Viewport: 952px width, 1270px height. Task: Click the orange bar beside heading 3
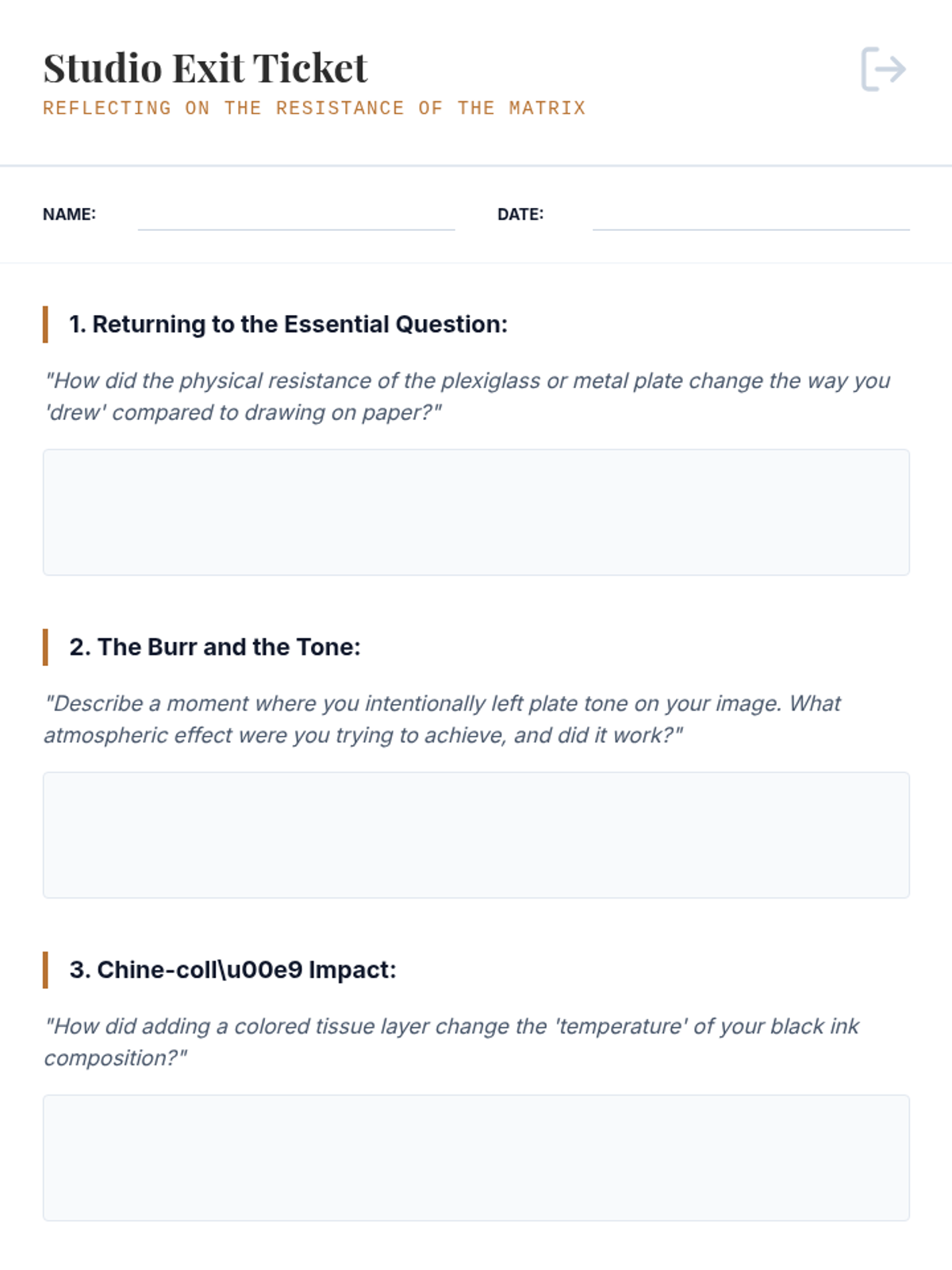click(x=45, y=970)
